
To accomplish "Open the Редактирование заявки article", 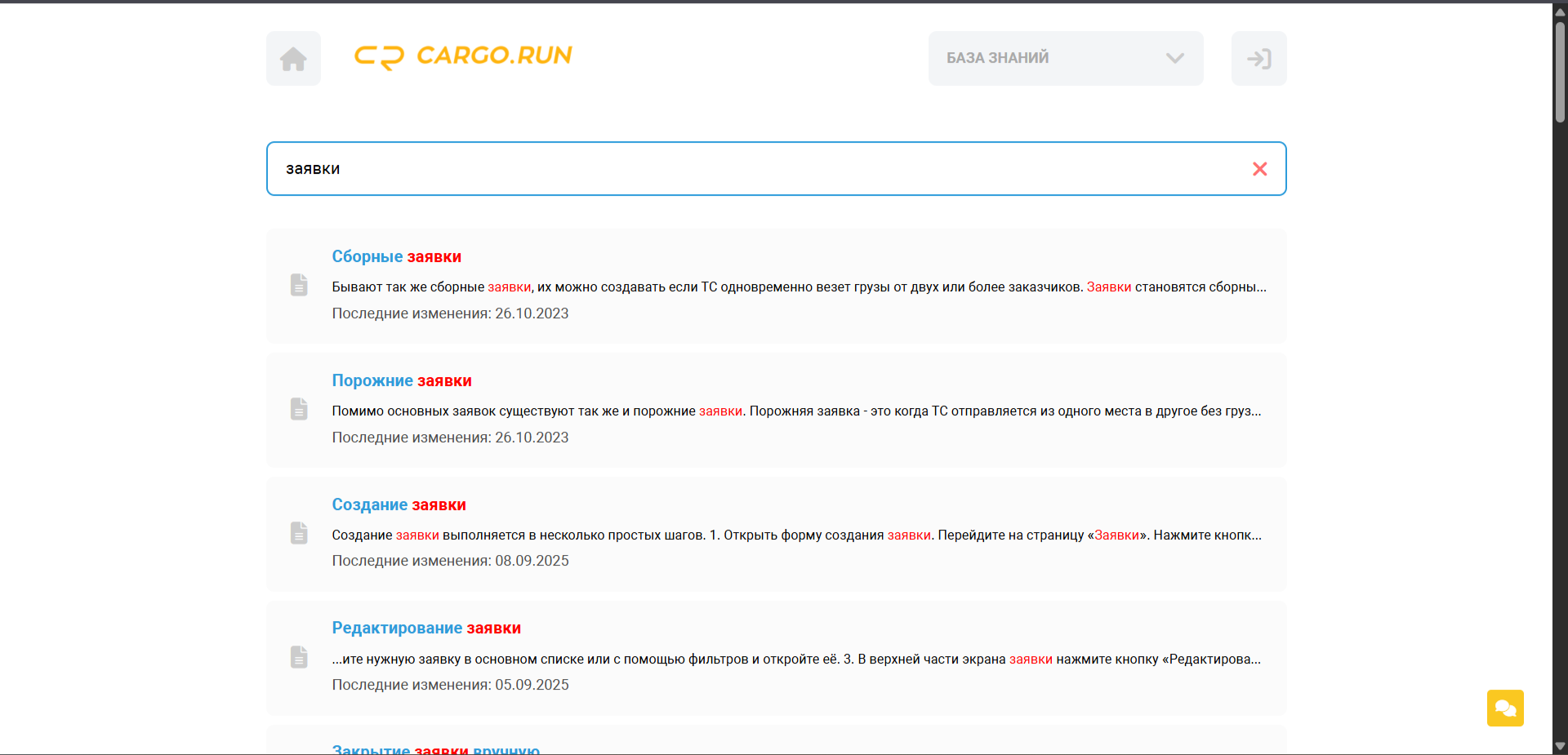I will coord(426,628).
